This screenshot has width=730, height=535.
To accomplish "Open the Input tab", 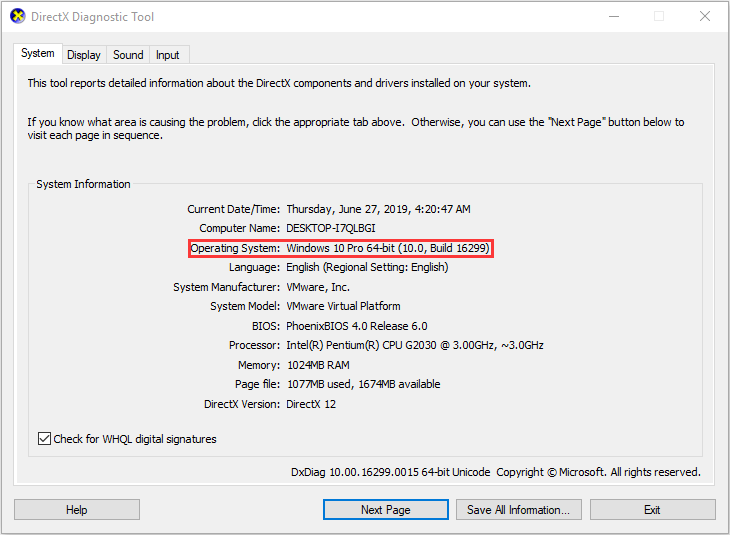I will click(168, 55).
